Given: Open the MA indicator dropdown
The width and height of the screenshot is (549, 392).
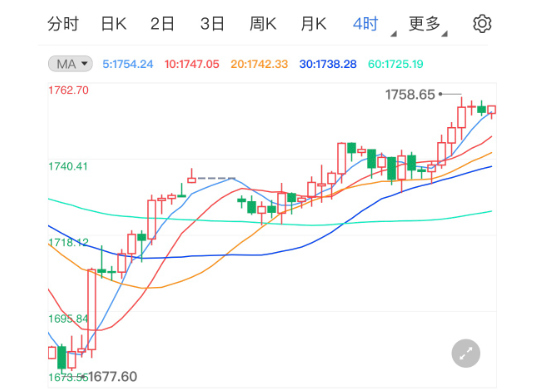Looking at the screenshot, I should 70,64.
